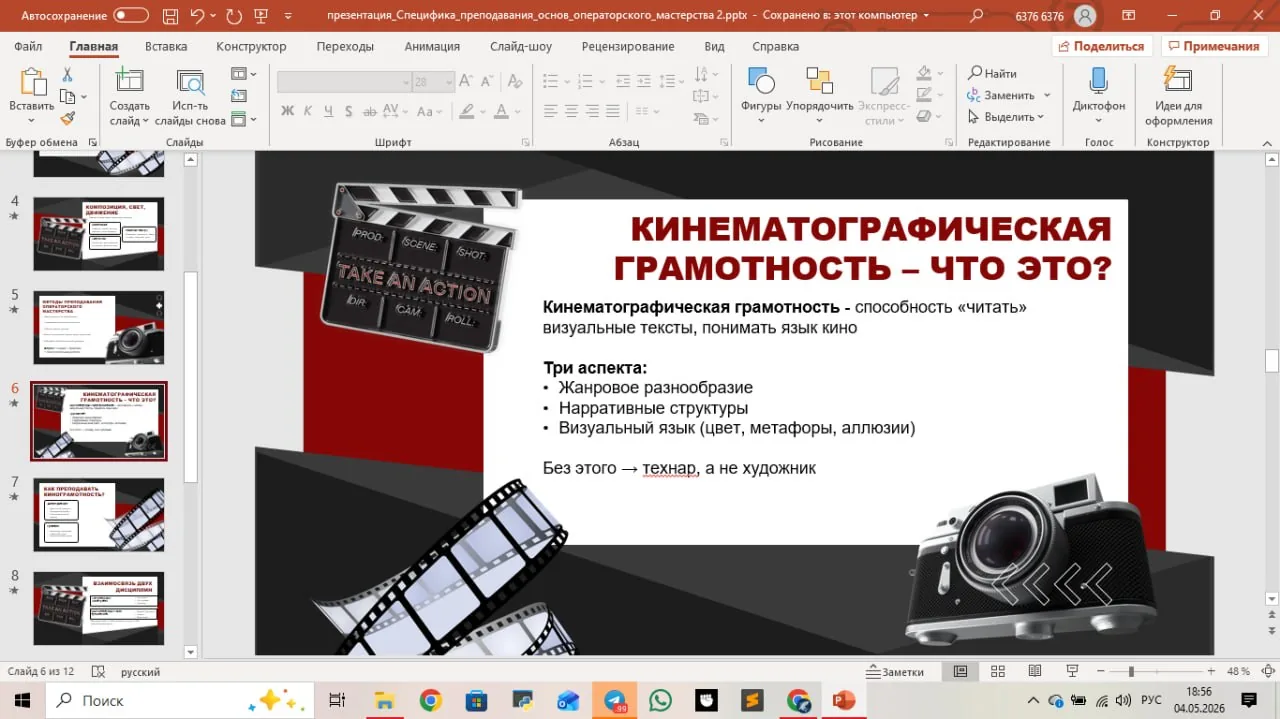1280x719 pixels.
Task: Switch to the Анимация tab
Action: click(432, 47)
